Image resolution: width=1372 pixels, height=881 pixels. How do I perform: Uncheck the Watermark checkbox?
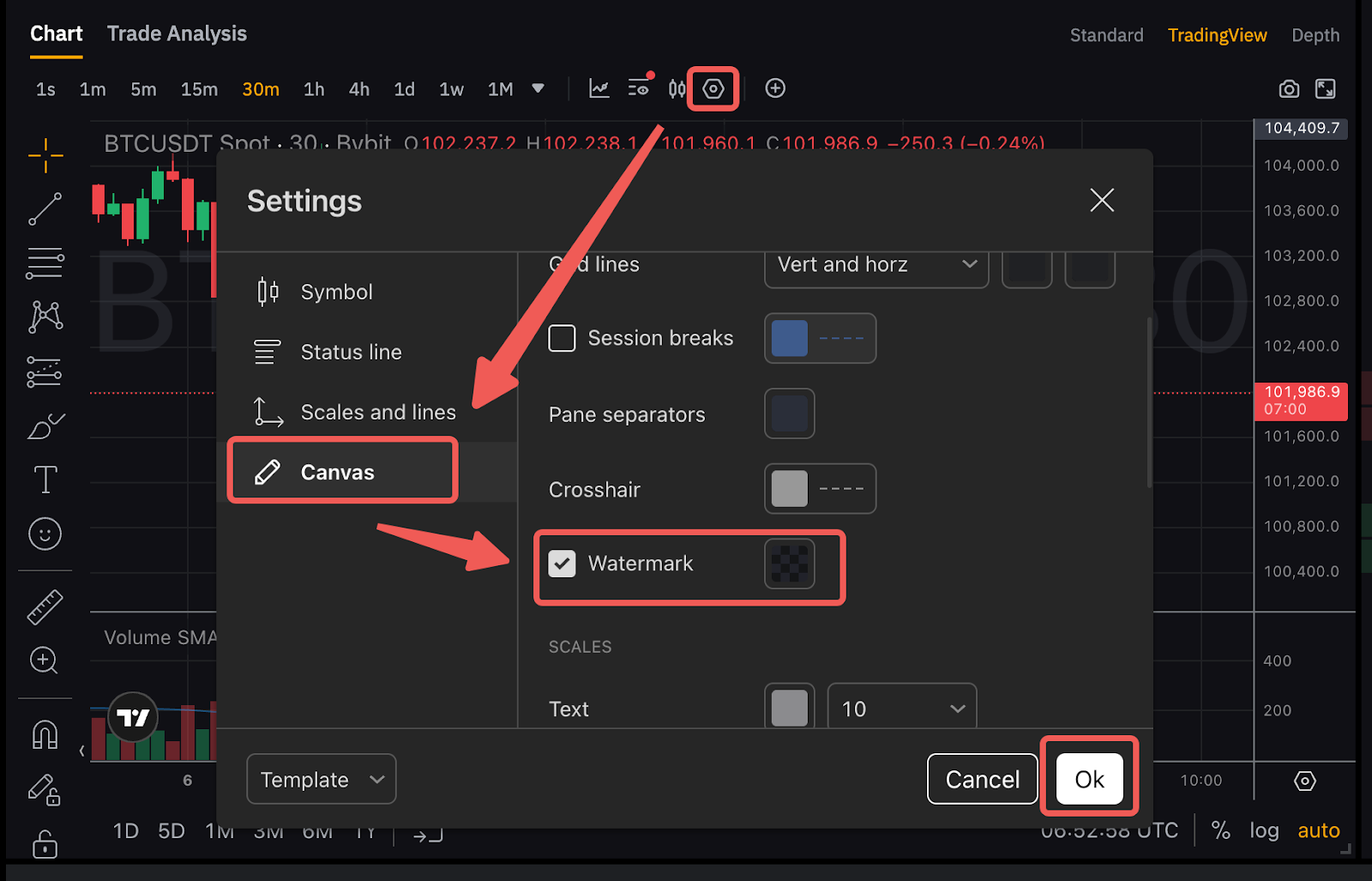[x=562, y=564]
